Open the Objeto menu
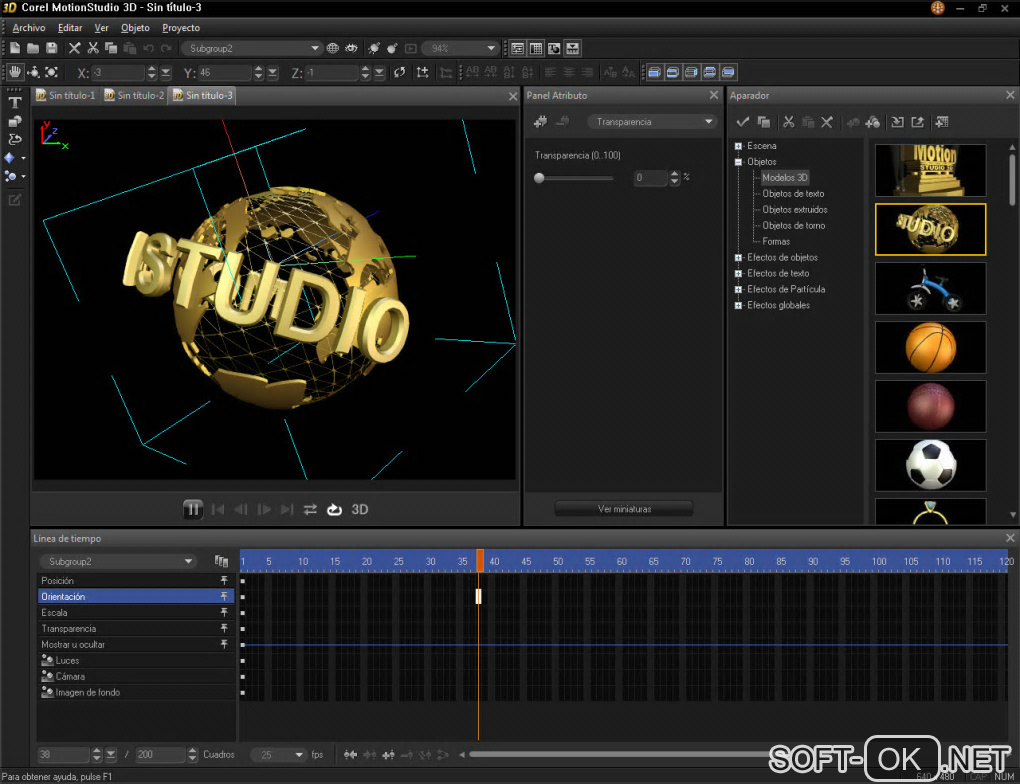 135,28
